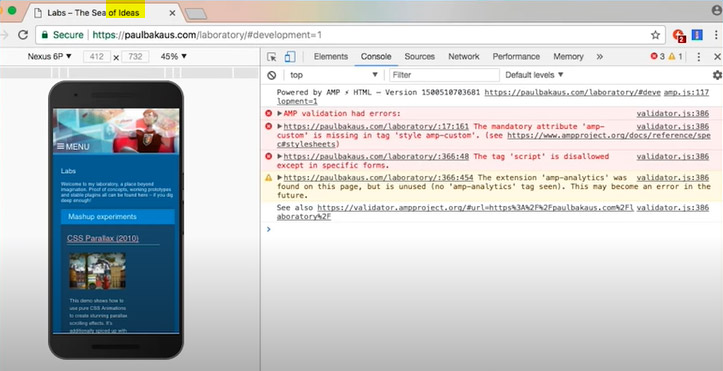This screenshot has height=371, width=723.
Task: Expand the missing amp-custom attribute error
Action: click(x=280, y=126)
